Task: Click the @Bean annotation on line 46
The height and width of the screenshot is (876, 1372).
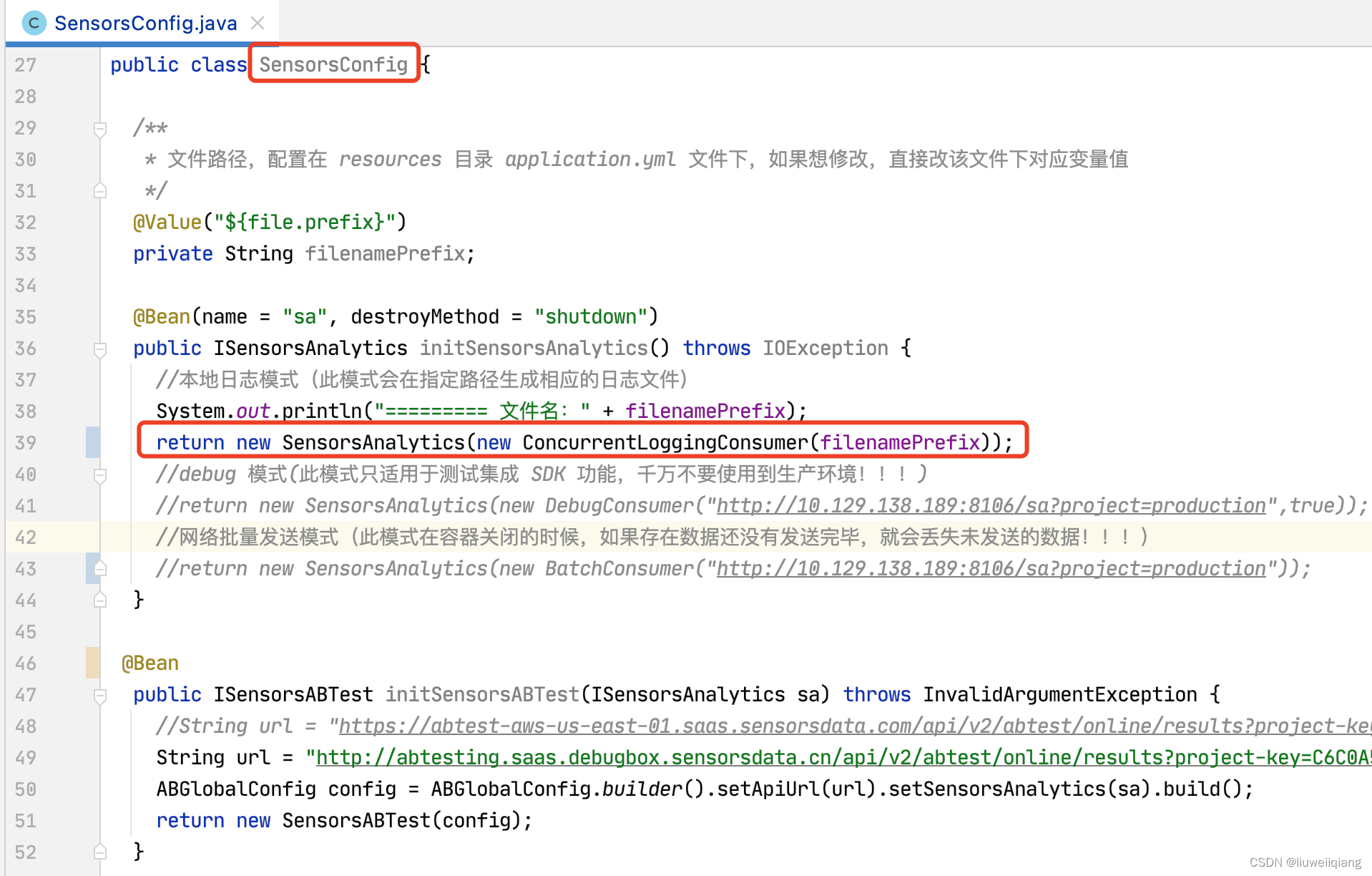Action: tap(150, 663)
